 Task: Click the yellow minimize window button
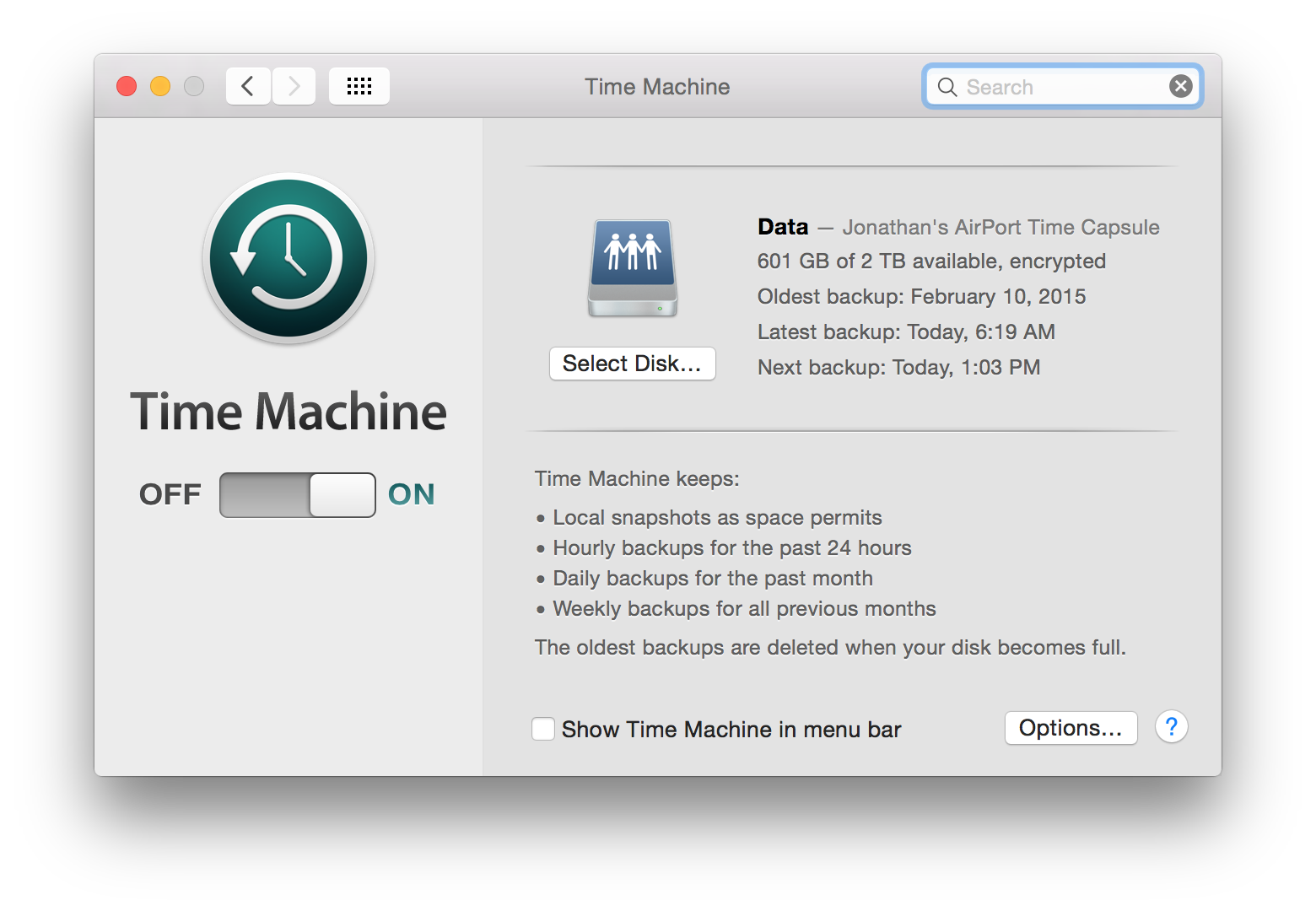click(159, 85)
